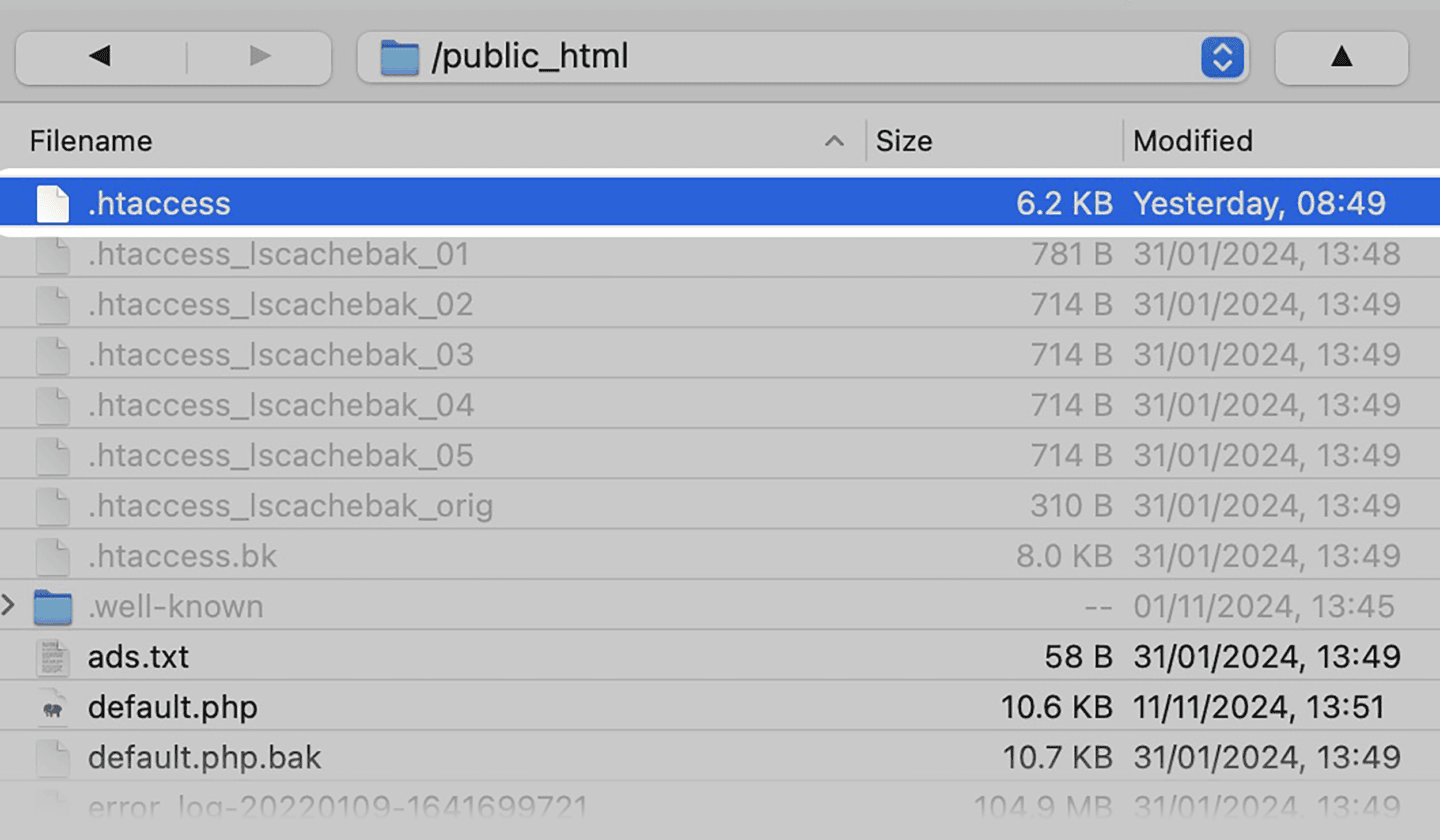Select the .htaccess file
The width and height of the screenshot is (1440, 840).
point(159,204)
